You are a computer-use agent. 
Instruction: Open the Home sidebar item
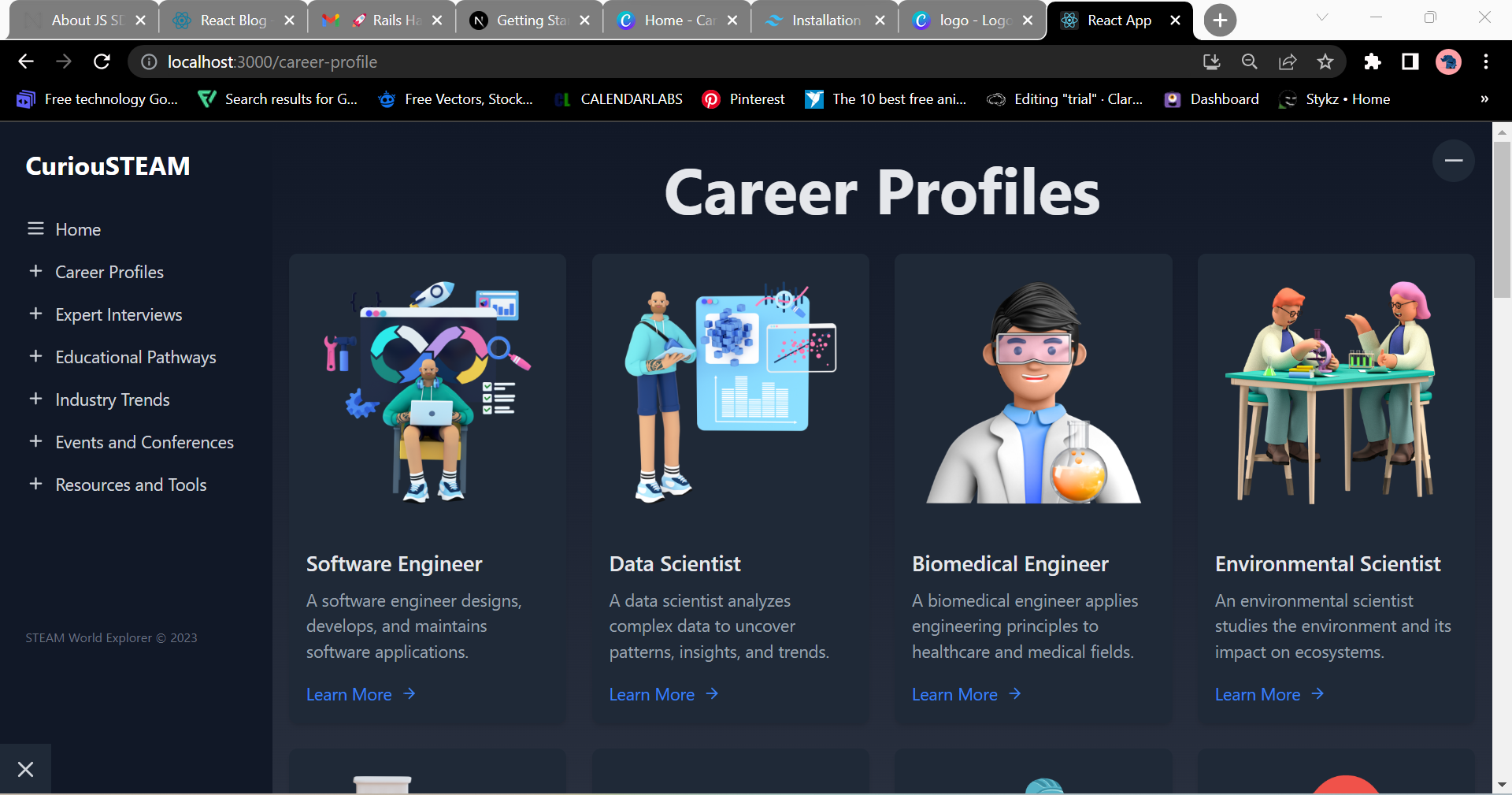(x=78, y=229)
